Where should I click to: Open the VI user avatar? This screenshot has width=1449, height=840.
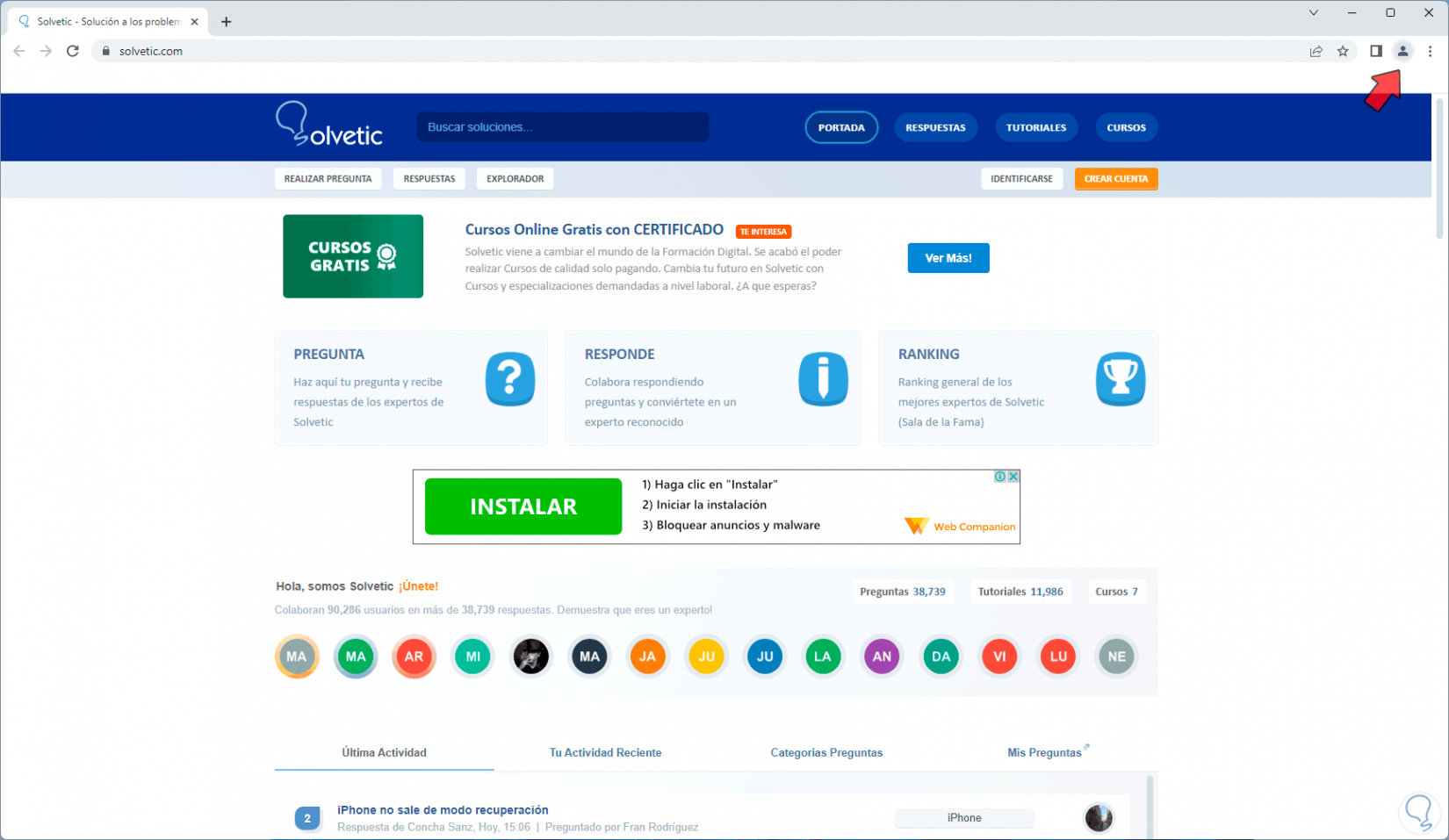(x=999, y=657)
